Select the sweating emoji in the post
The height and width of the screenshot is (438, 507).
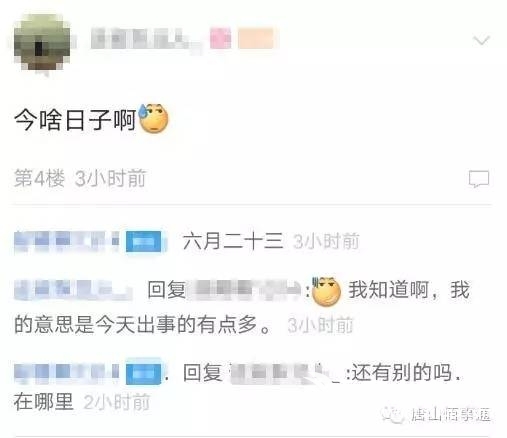point(153,119)
